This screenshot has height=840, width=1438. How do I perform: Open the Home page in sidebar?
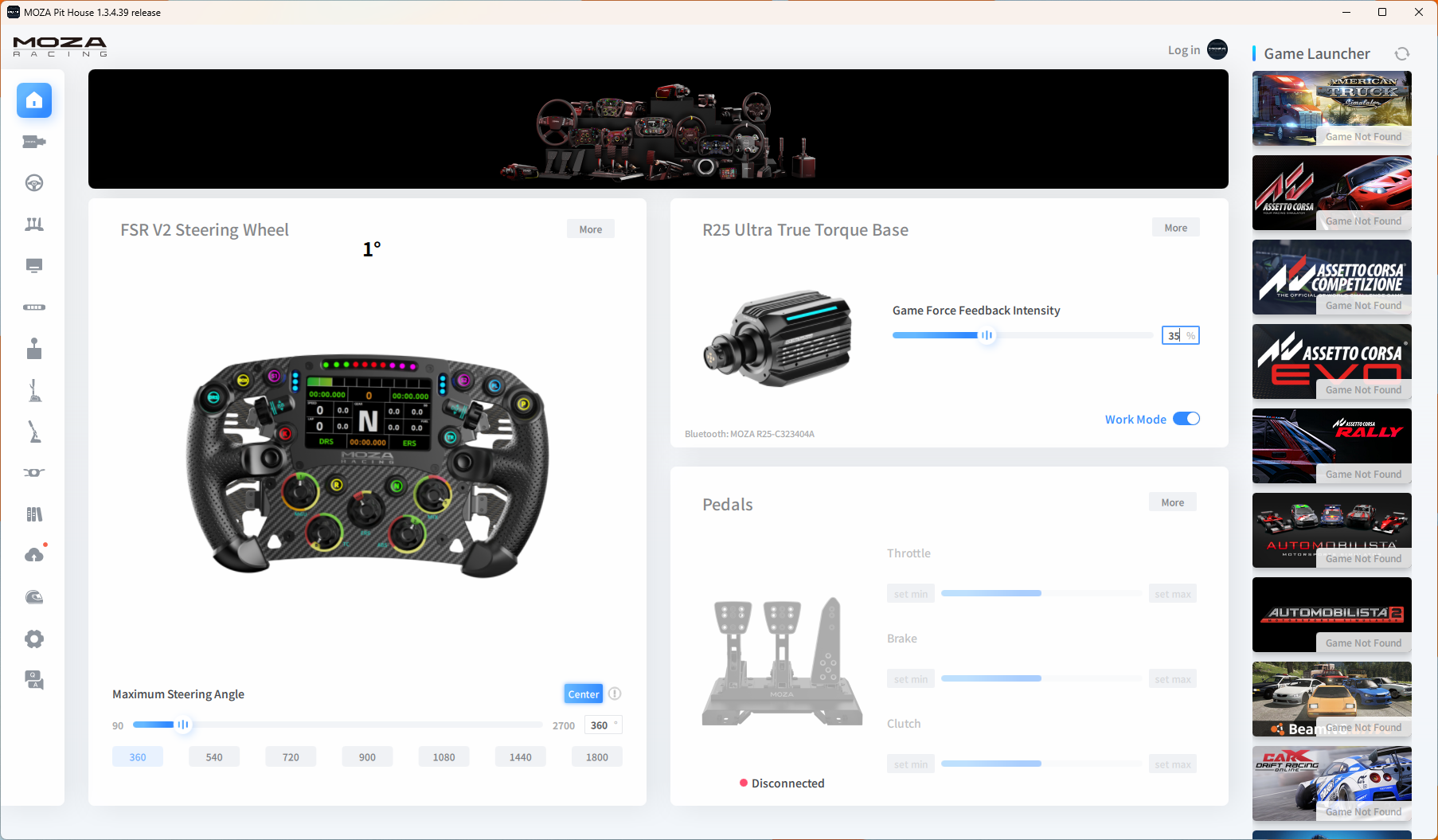tap(34, 100)
